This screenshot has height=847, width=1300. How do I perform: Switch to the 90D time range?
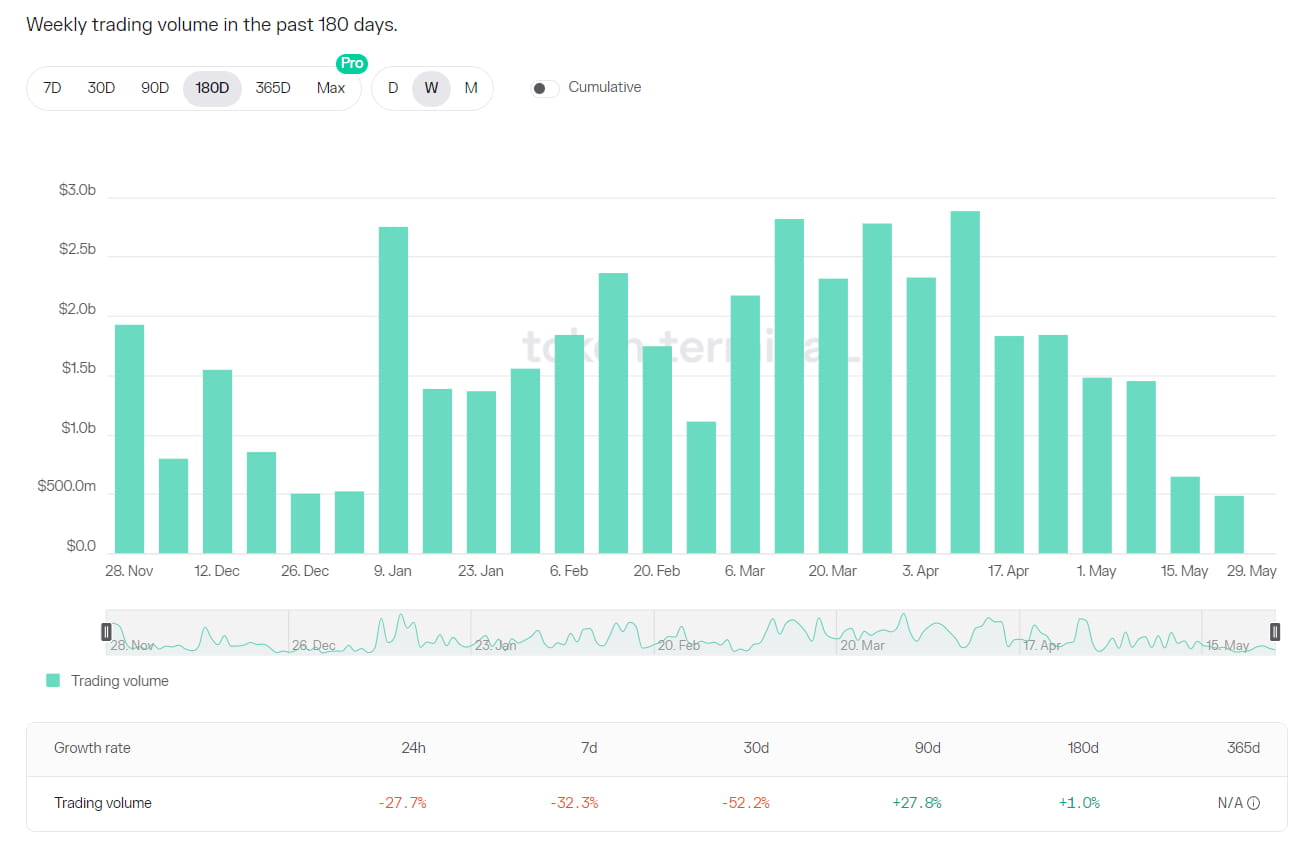[x=155, y=88]
